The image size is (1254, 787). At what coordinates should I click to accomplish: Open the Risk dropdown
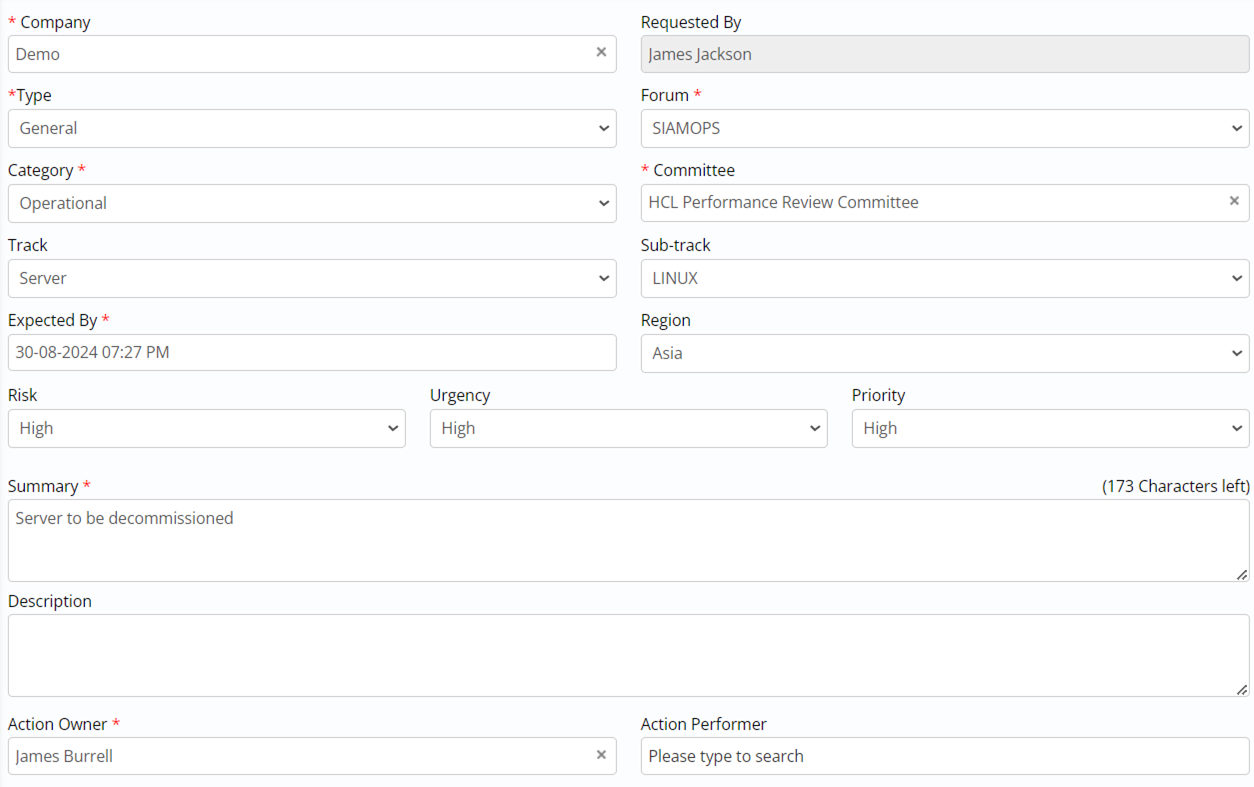tap(207, 428)
